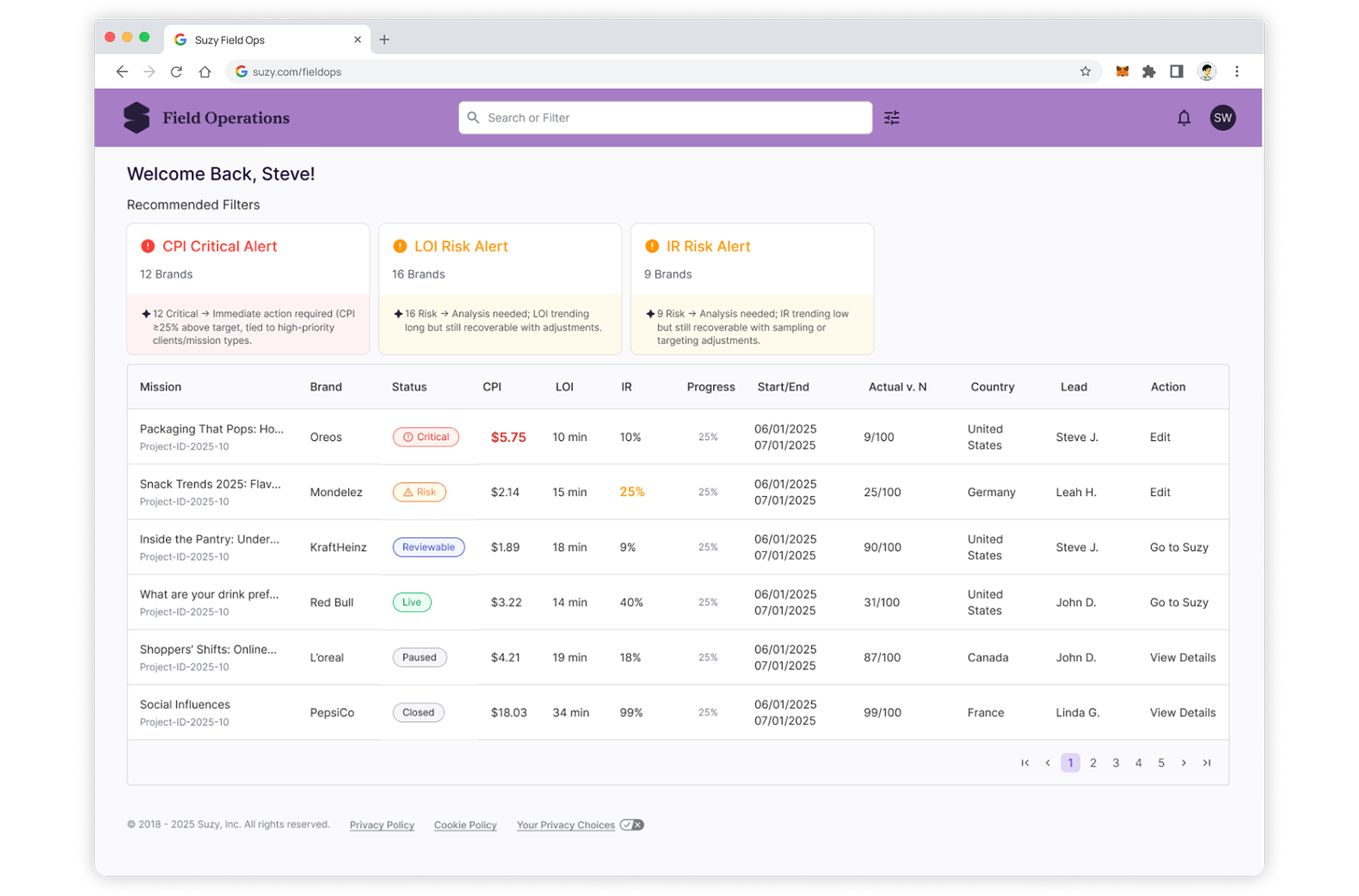The width and height of the screenshot is (1359, 896).
Task: Click into the Search or Filter field
Action: point(665,118)
